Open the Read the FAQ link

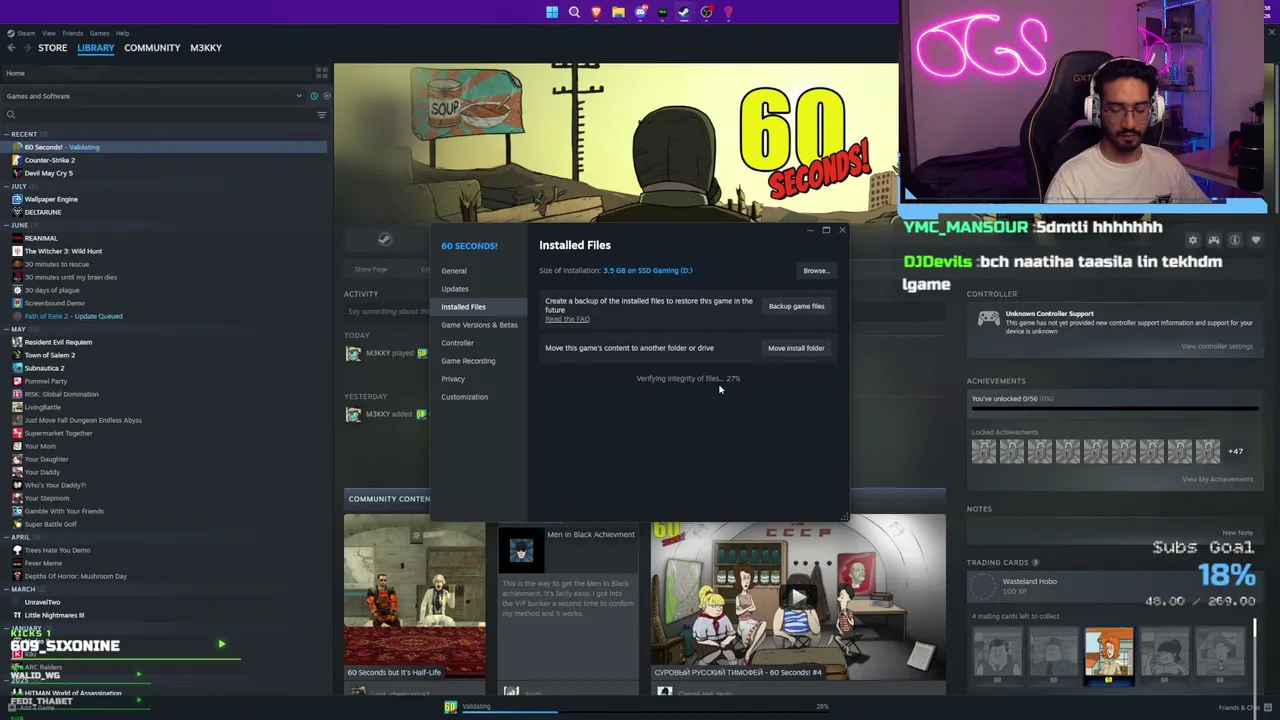tap(567, 319)
